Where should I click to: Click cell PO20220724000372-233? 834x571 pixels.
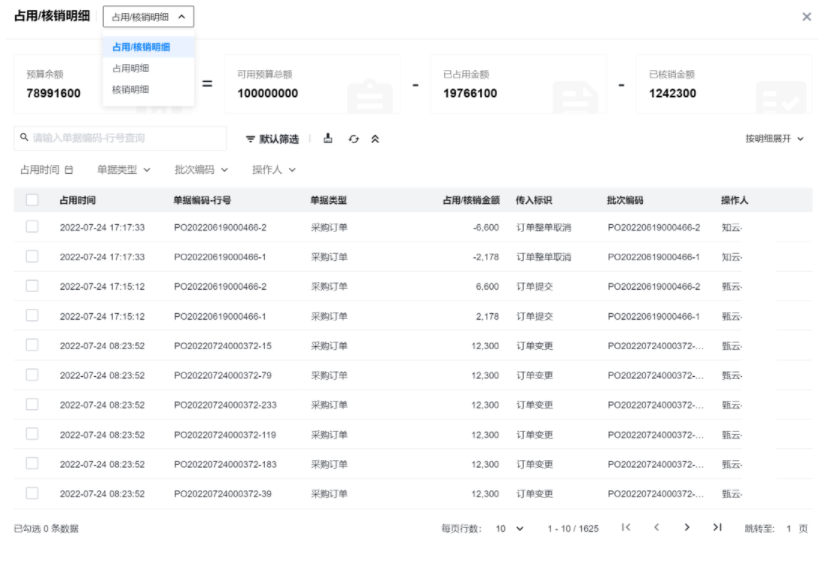point(225,405)
